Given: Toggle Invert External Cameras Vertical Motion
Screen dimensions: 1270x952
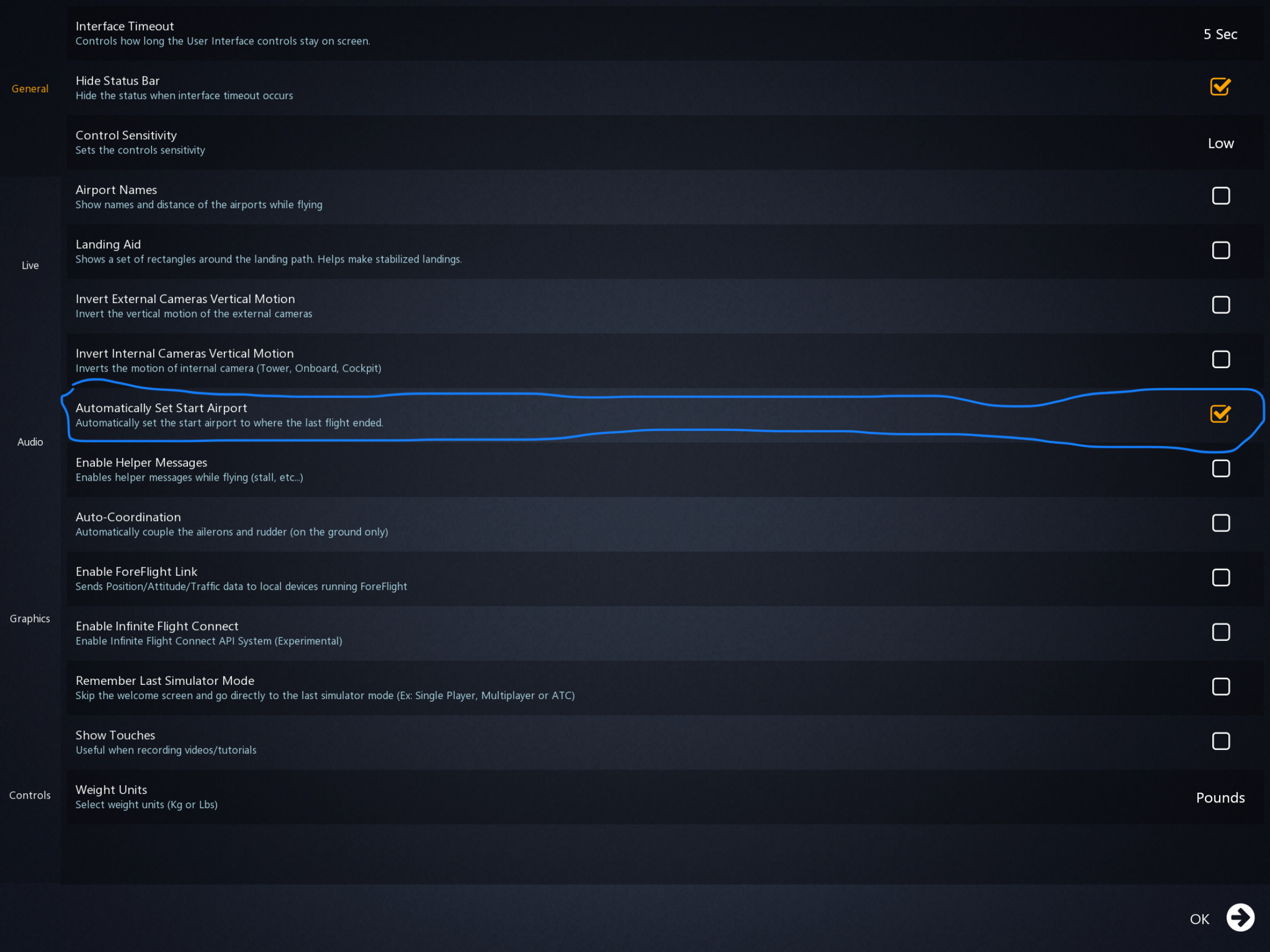Looking at the screenshot, I should pyautogui.click(x=1221, y=305).
